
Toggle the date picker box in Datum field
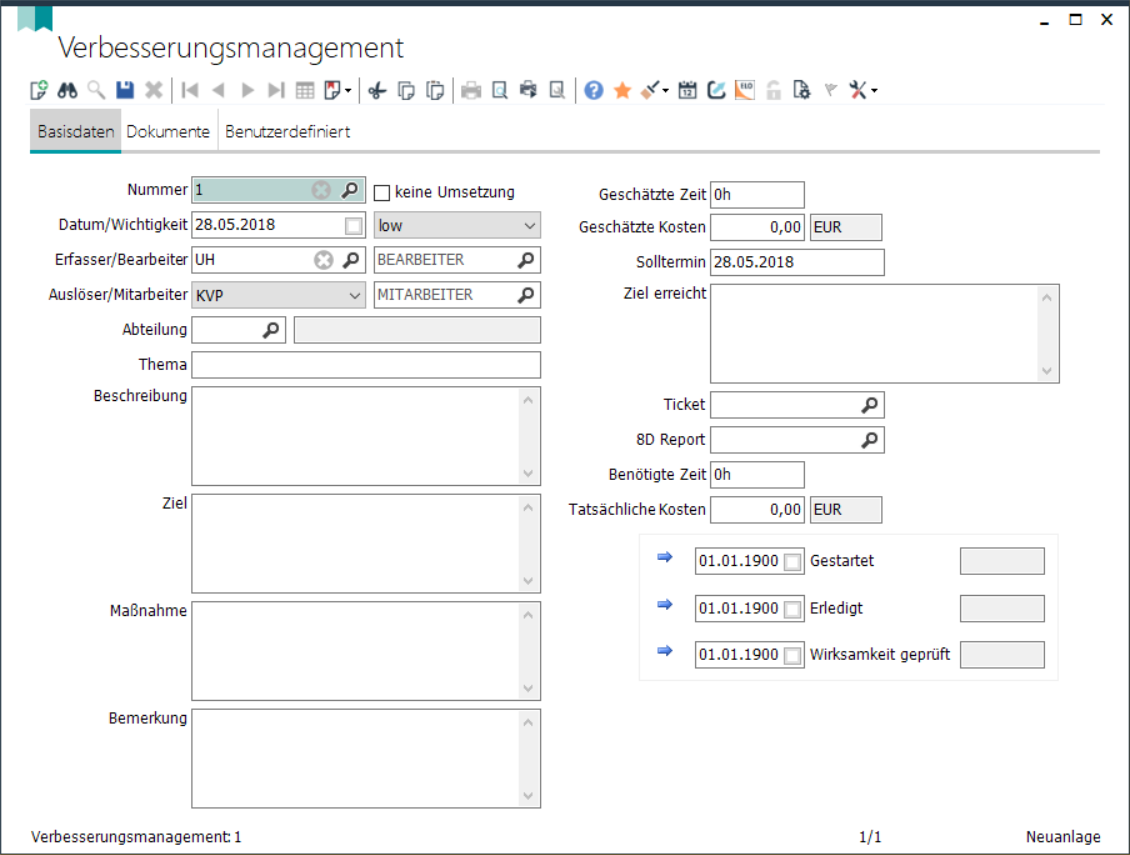pyautogui.click(x=354, y=226)
